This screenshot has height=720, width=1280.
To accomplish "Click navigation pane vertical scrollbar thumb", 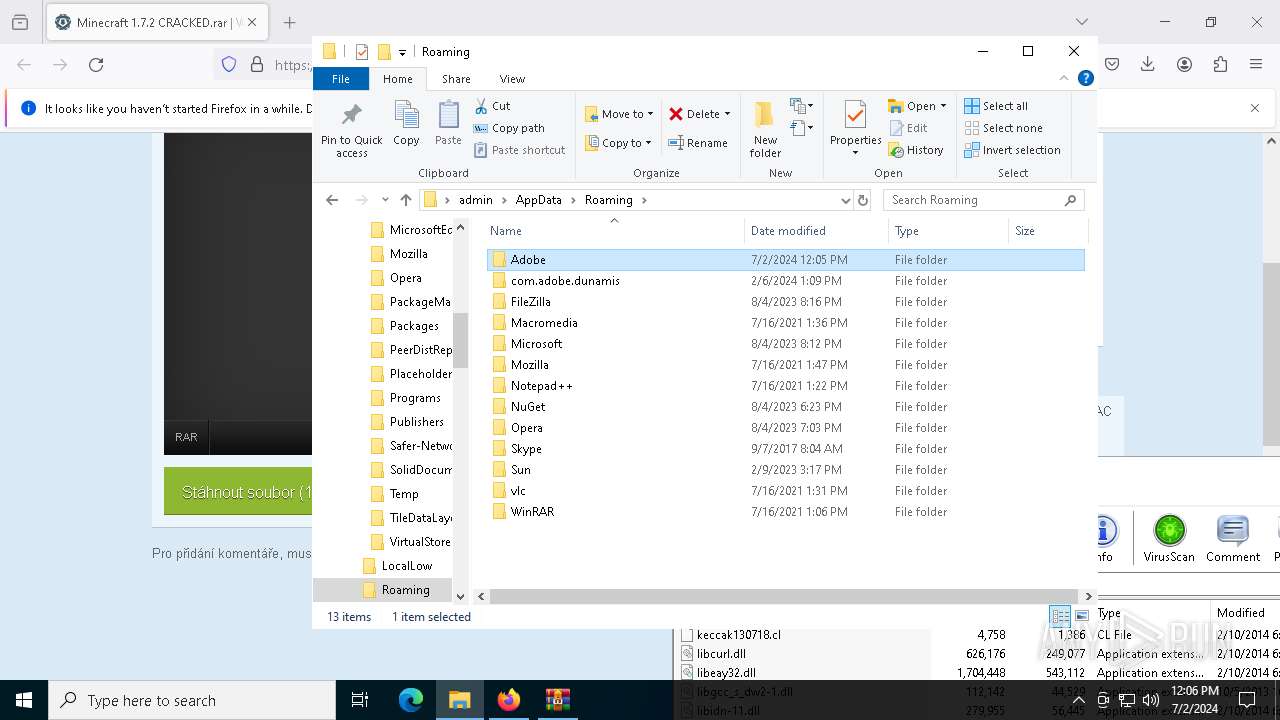I will tap(460, 340).
